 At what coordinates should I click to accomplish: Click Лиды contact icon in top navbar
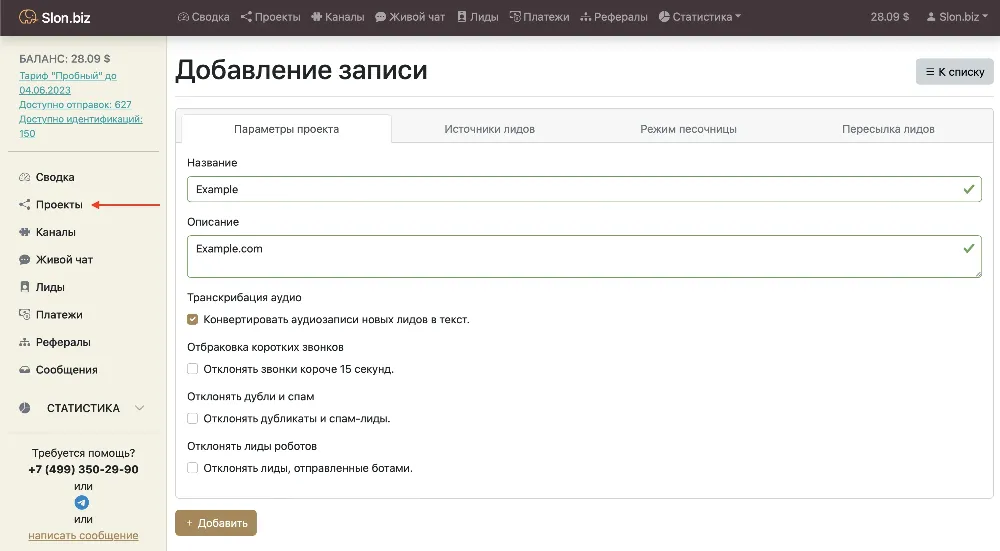(462, 17)
